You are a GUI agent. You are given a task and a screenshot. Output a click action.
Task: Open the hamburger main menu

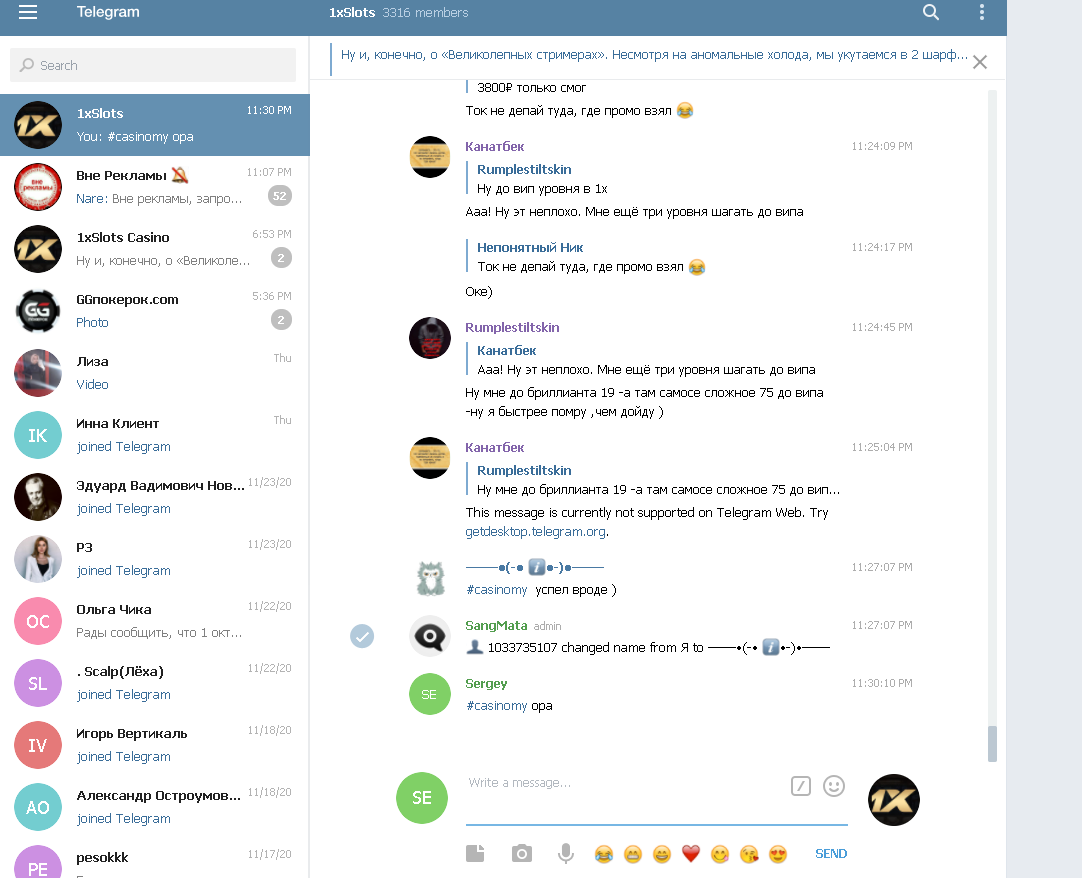[x=28, y=13]
